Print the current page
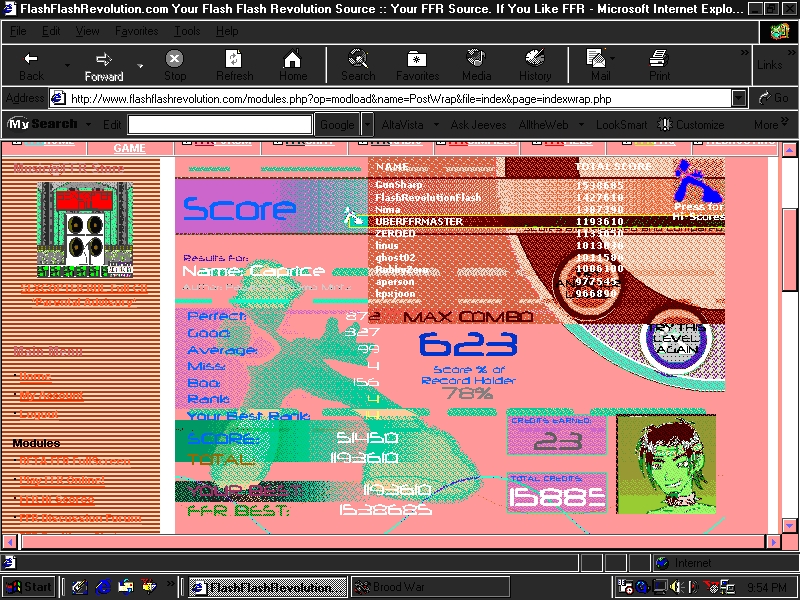 [x=659, y=66]
